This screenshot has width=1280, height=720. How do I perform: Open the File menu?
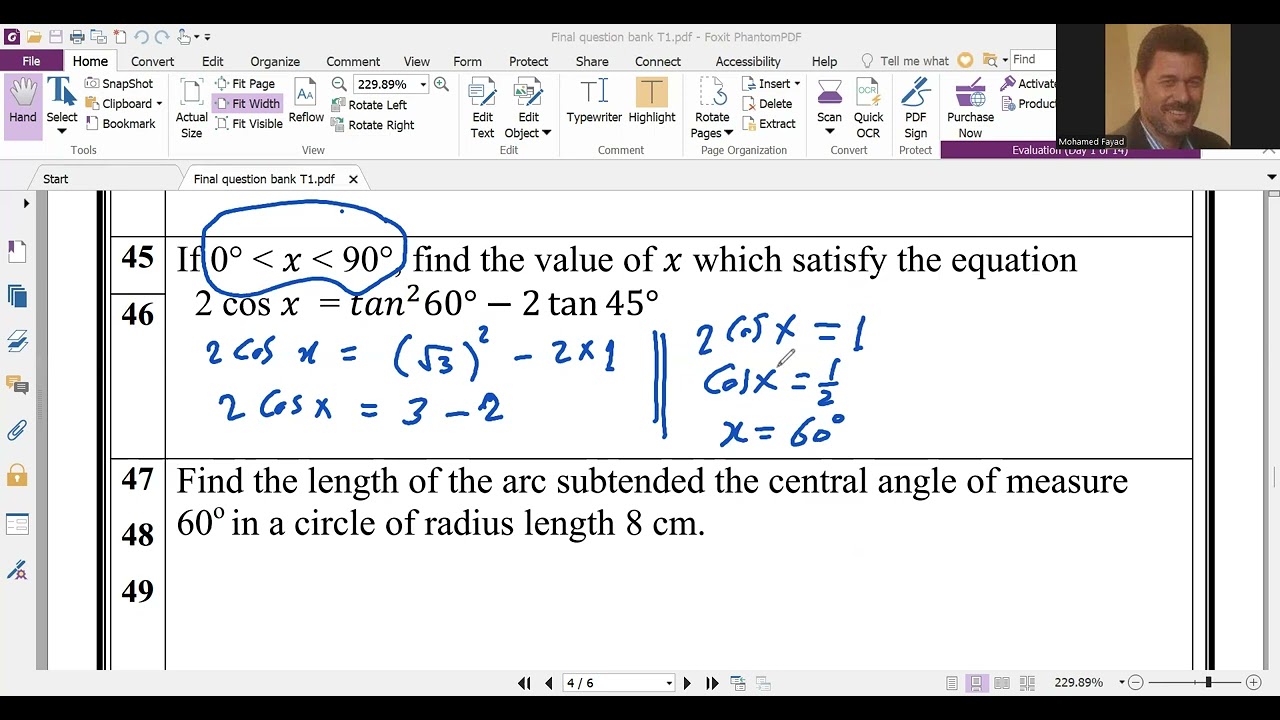coord(31,61)
